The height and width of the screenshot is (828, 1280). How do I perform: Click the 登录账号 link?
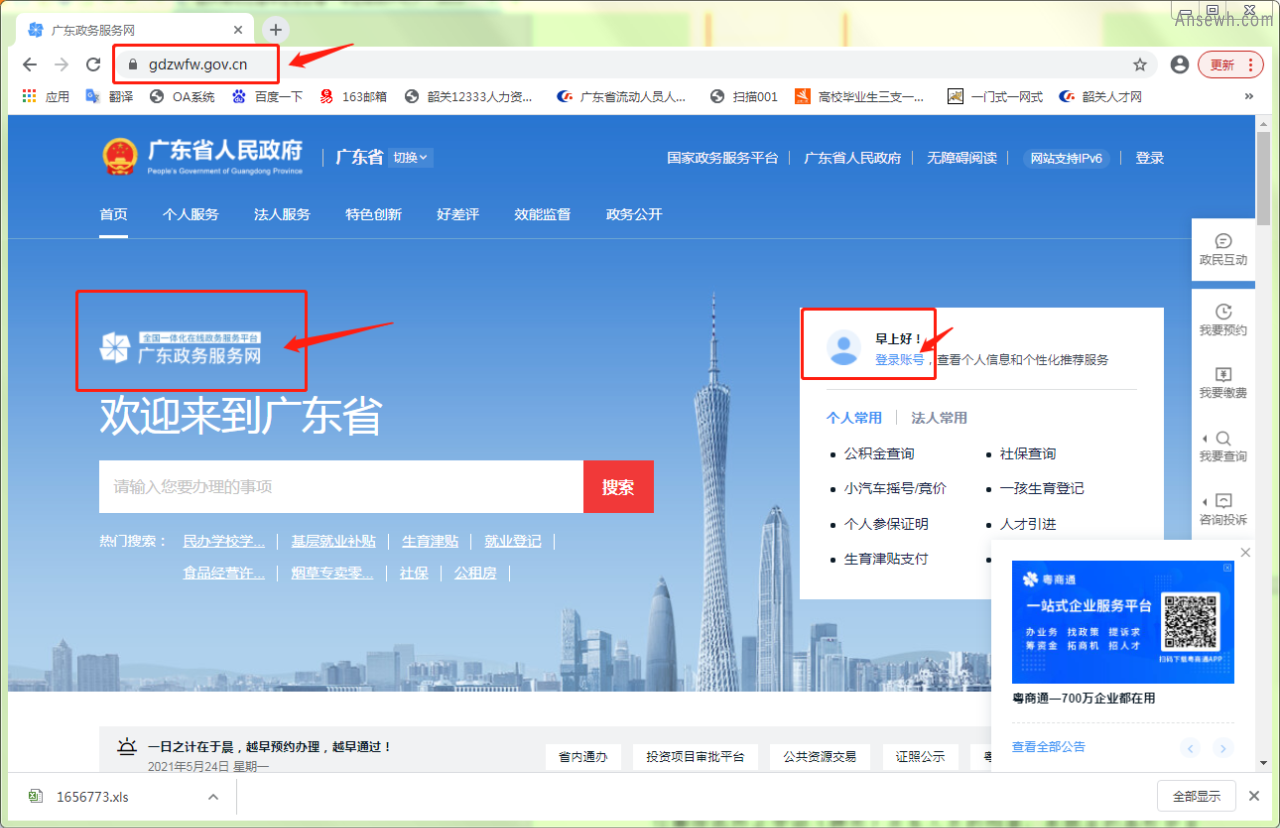point(899,360)
